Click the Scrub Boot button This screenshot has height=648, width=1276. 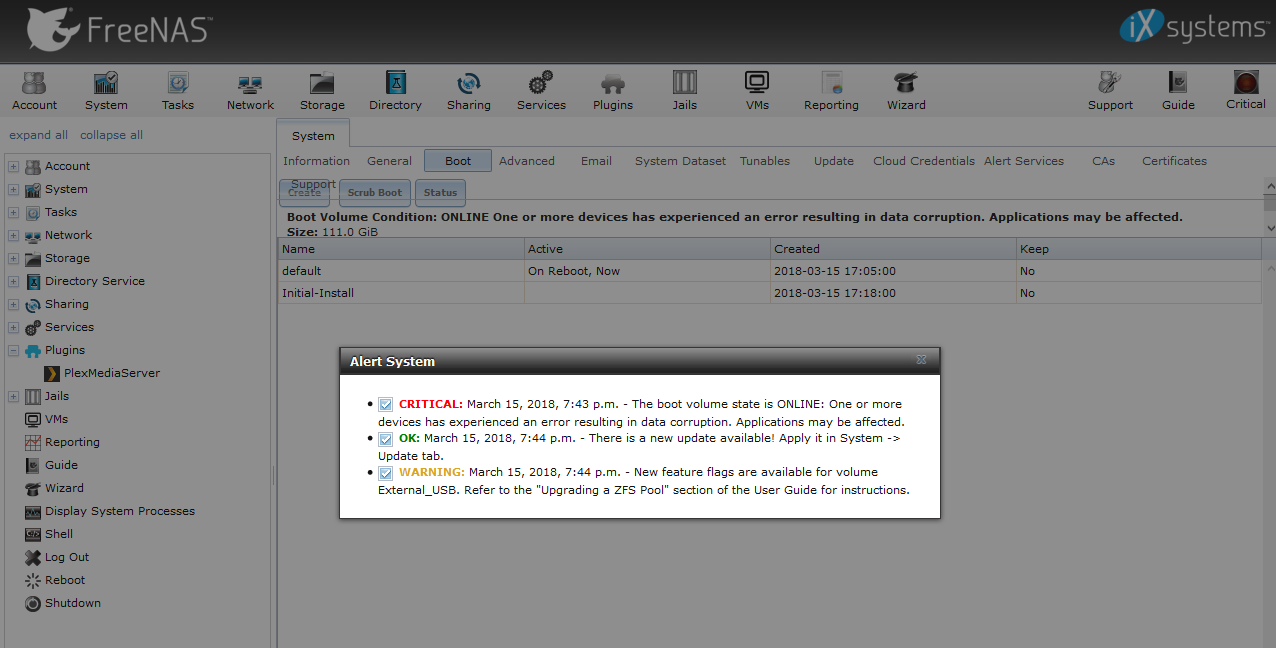coord(375,193)
